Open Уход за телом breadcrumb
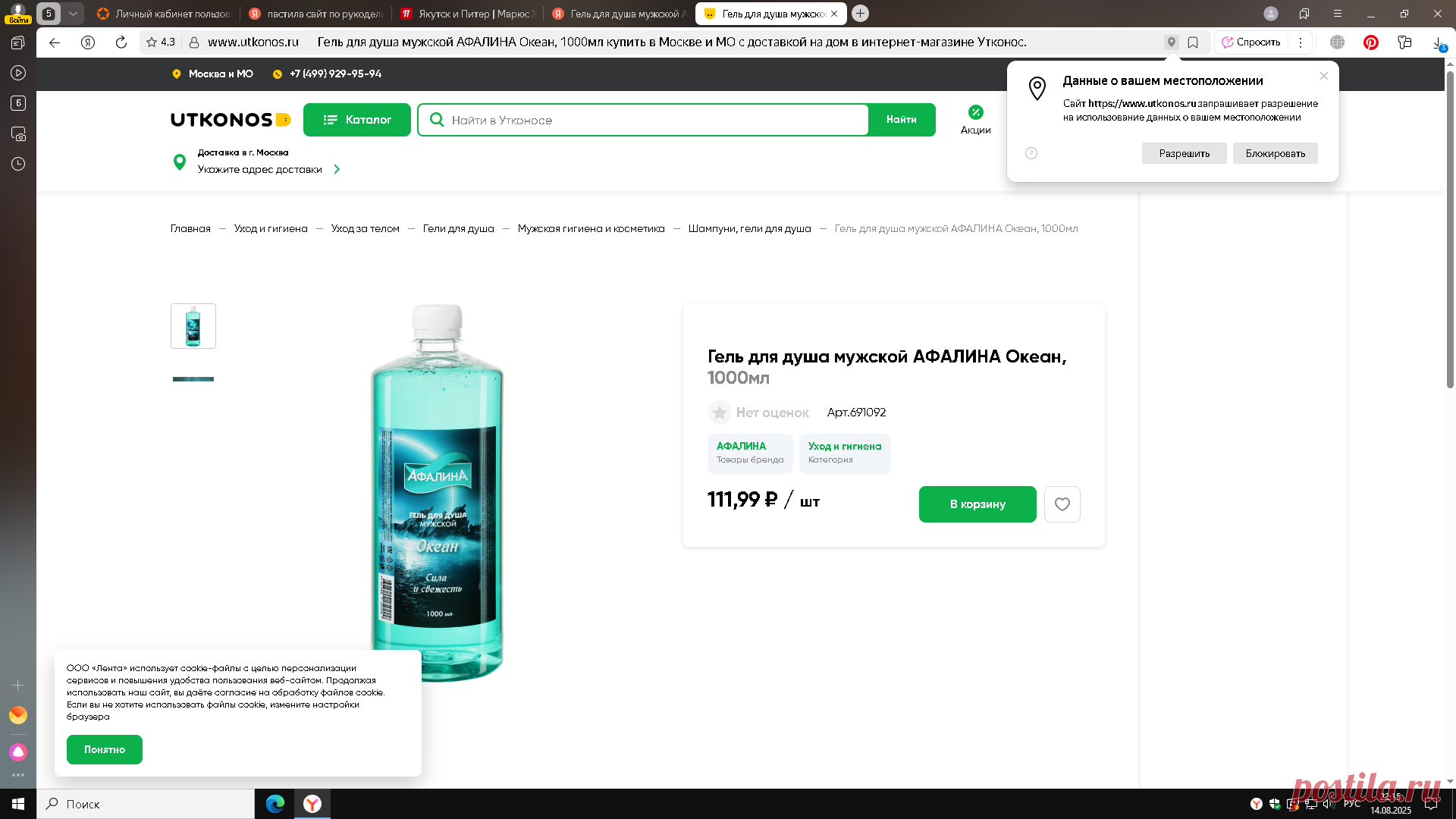Screen dimensions: 1456x819 tap(365, 228)
